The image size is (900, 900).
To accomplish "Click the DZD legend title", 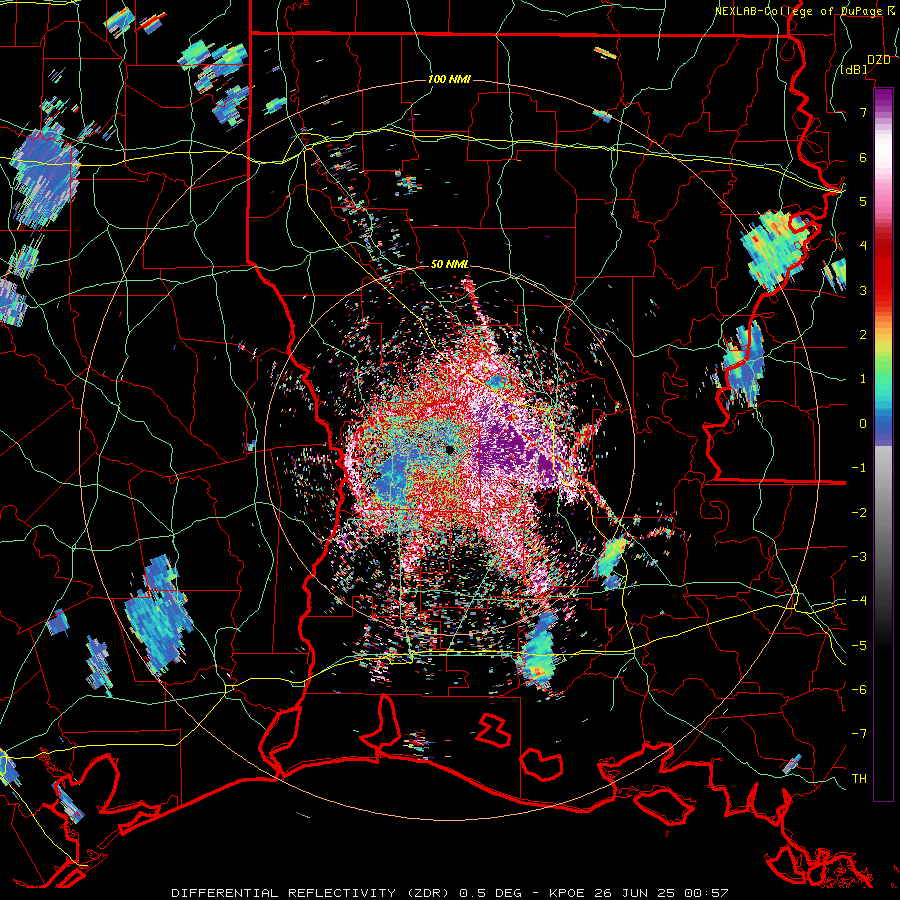I will coord(879,60).
